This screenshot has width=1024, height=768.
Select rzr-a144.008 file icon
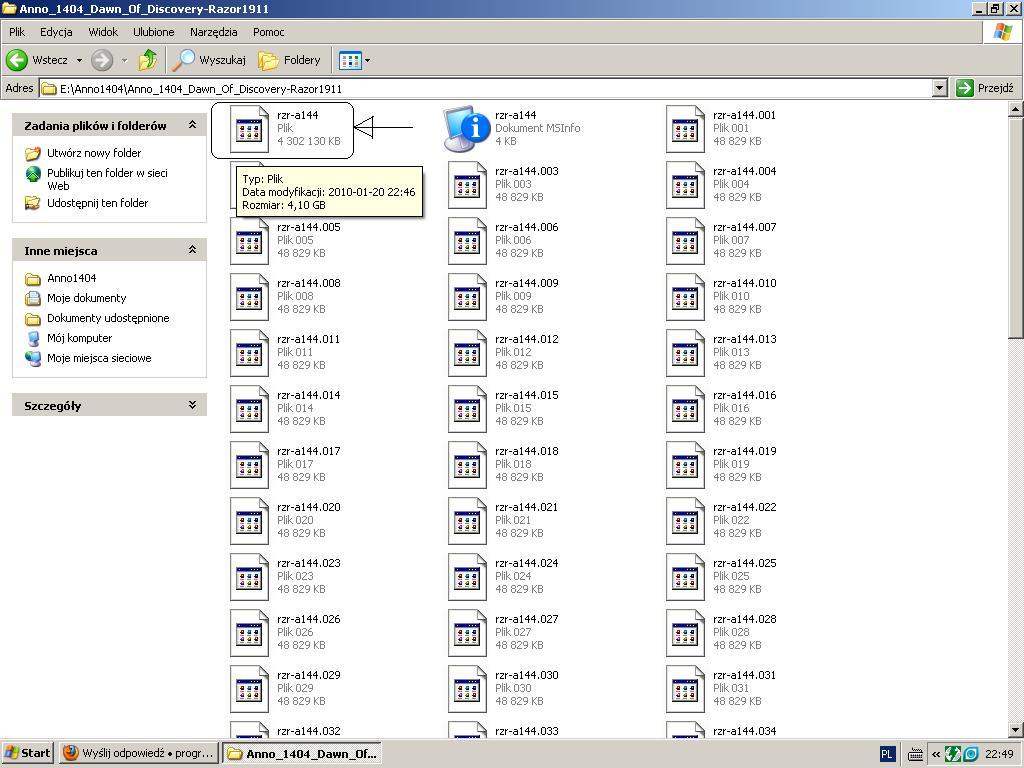pyautogui.click(x=249, y=297)
